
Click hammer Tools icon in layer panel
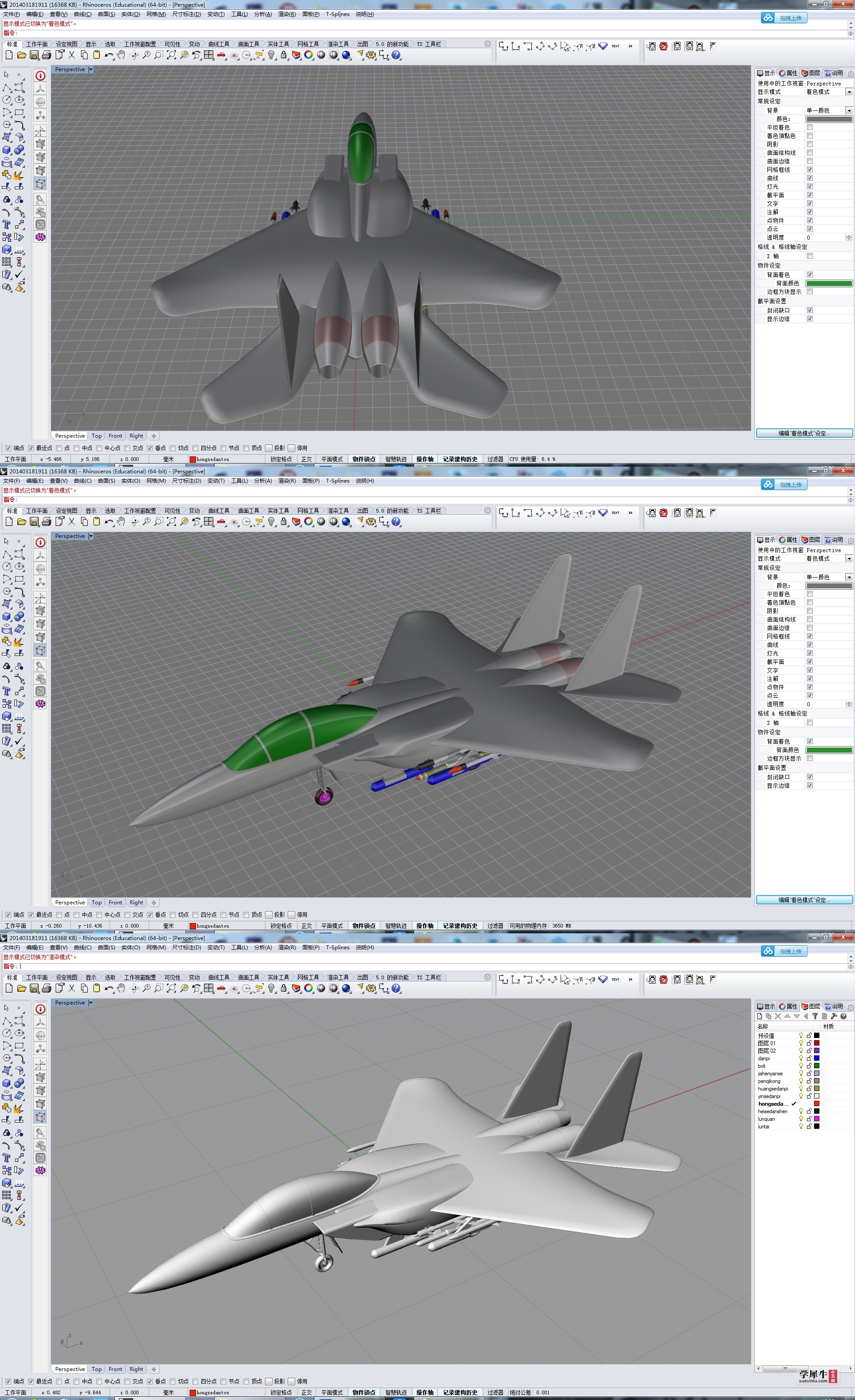(834, 1016)
